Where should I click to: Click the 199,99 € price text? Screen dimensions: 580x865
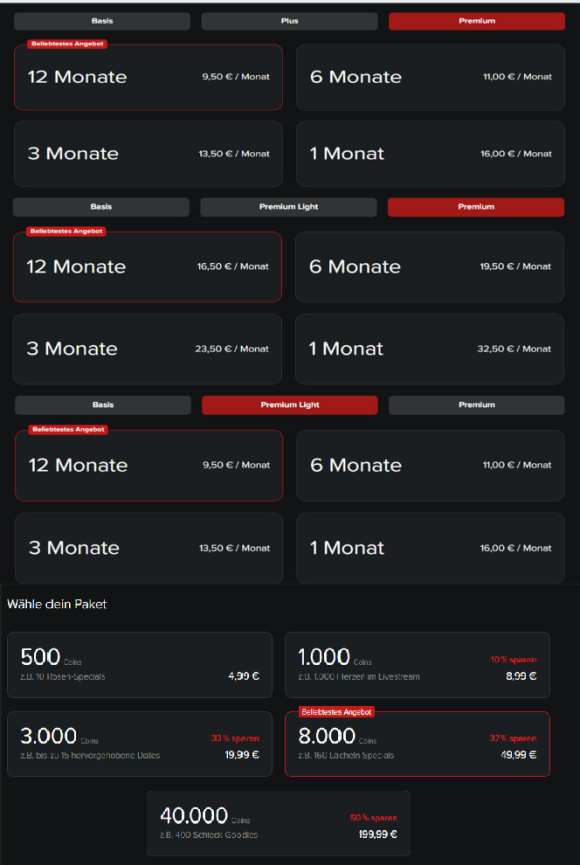377,834
